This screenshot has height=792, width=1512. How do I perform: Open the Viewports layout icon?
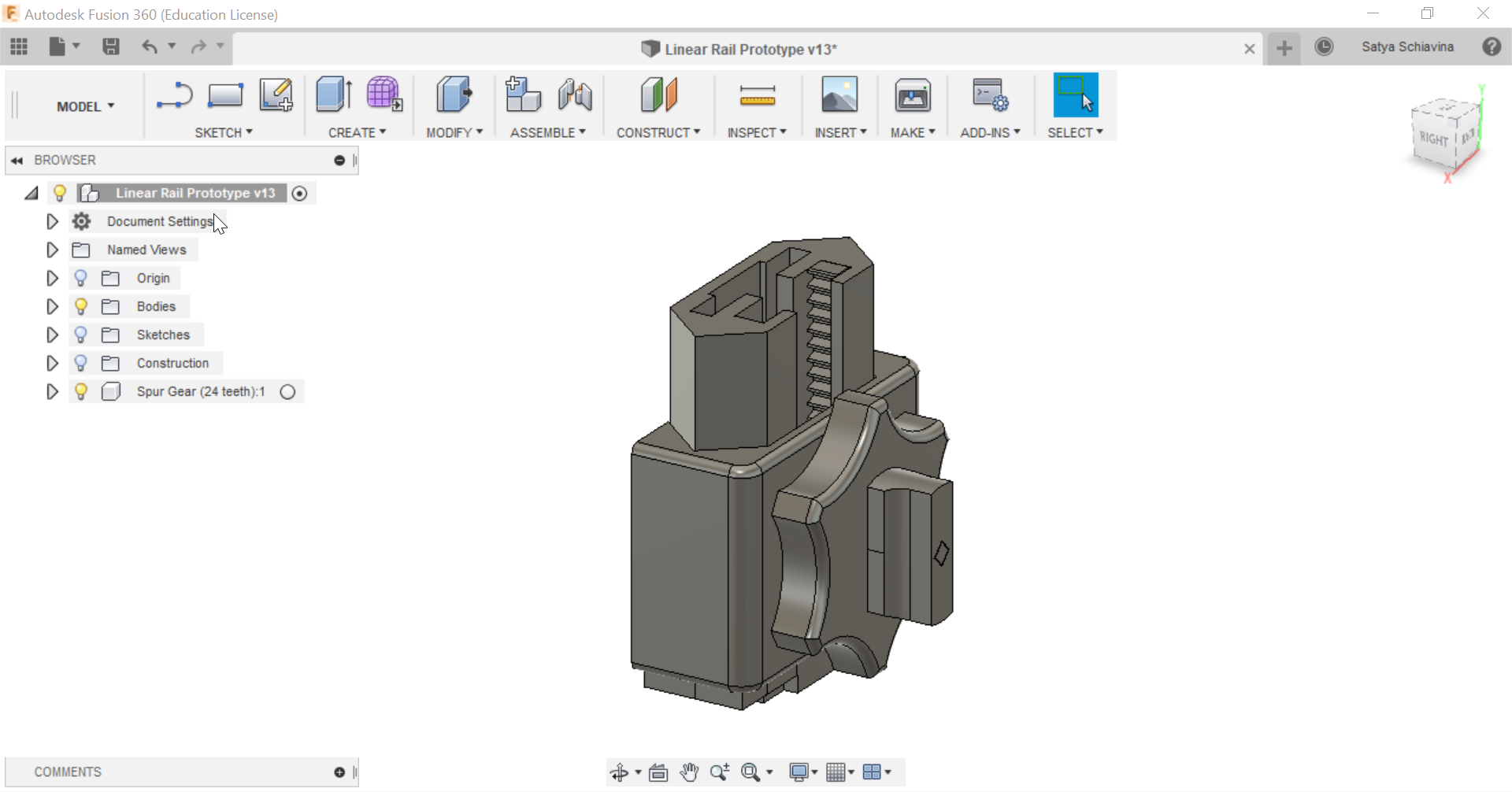tap(872, 772)
